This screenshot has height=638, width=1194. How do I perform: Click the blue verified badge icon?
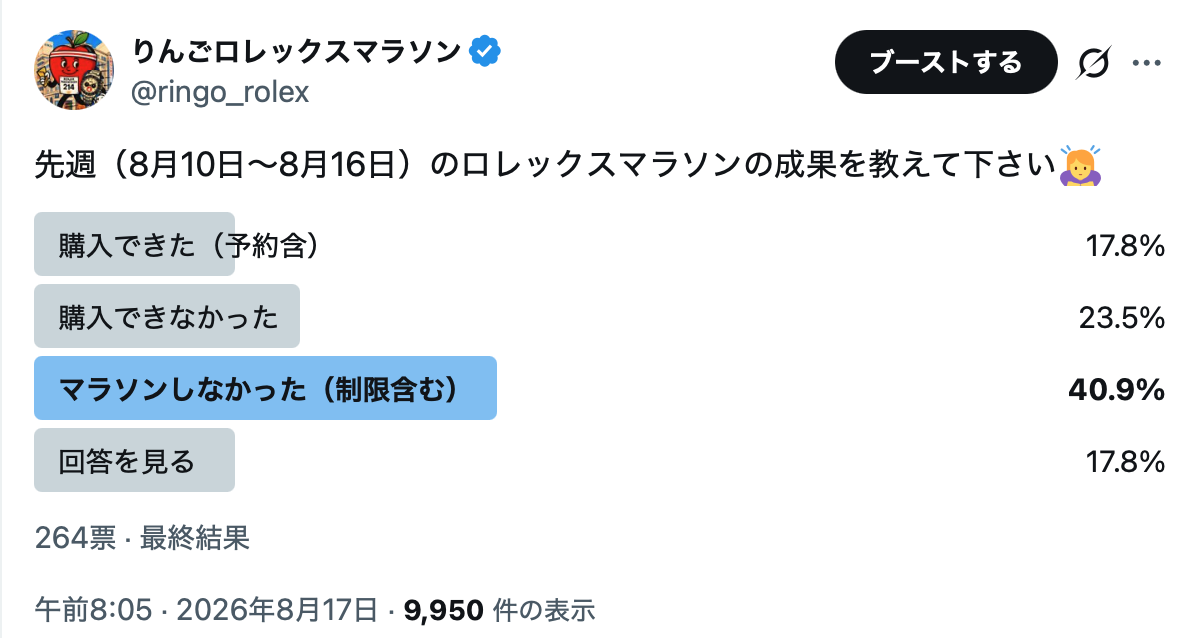[484, 52]
